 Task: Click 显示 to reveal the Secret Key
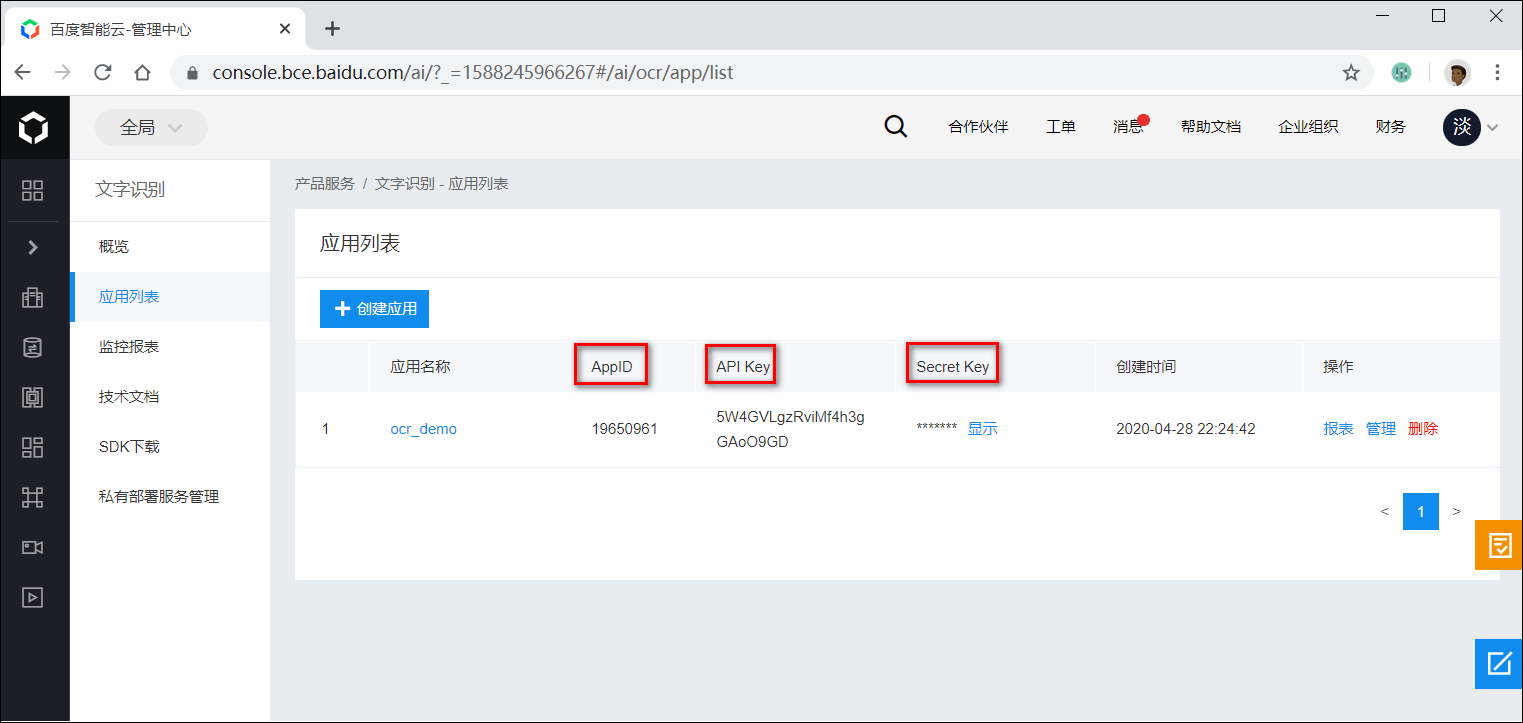coord(982,429)
